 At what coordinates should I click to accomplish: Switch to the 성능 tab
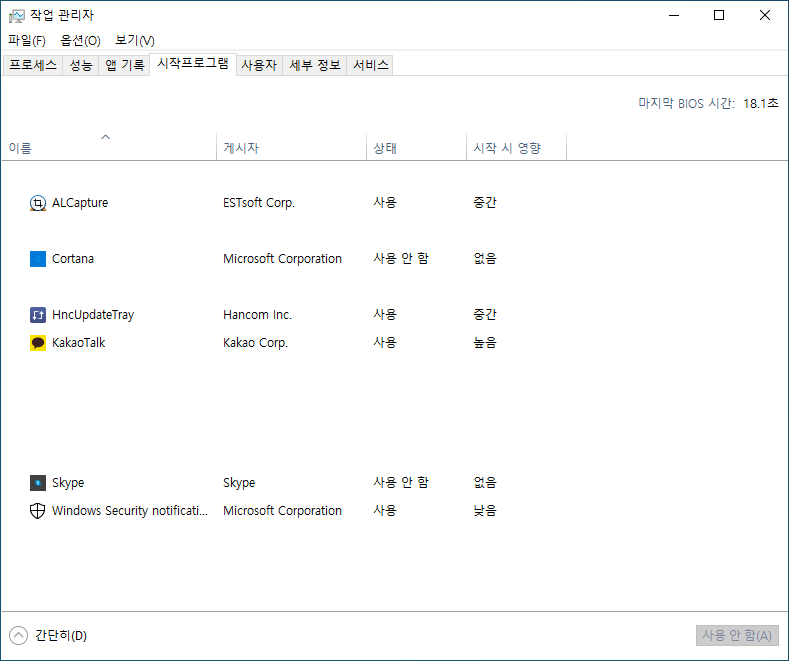pyautogui.click(x=81, y=65)
